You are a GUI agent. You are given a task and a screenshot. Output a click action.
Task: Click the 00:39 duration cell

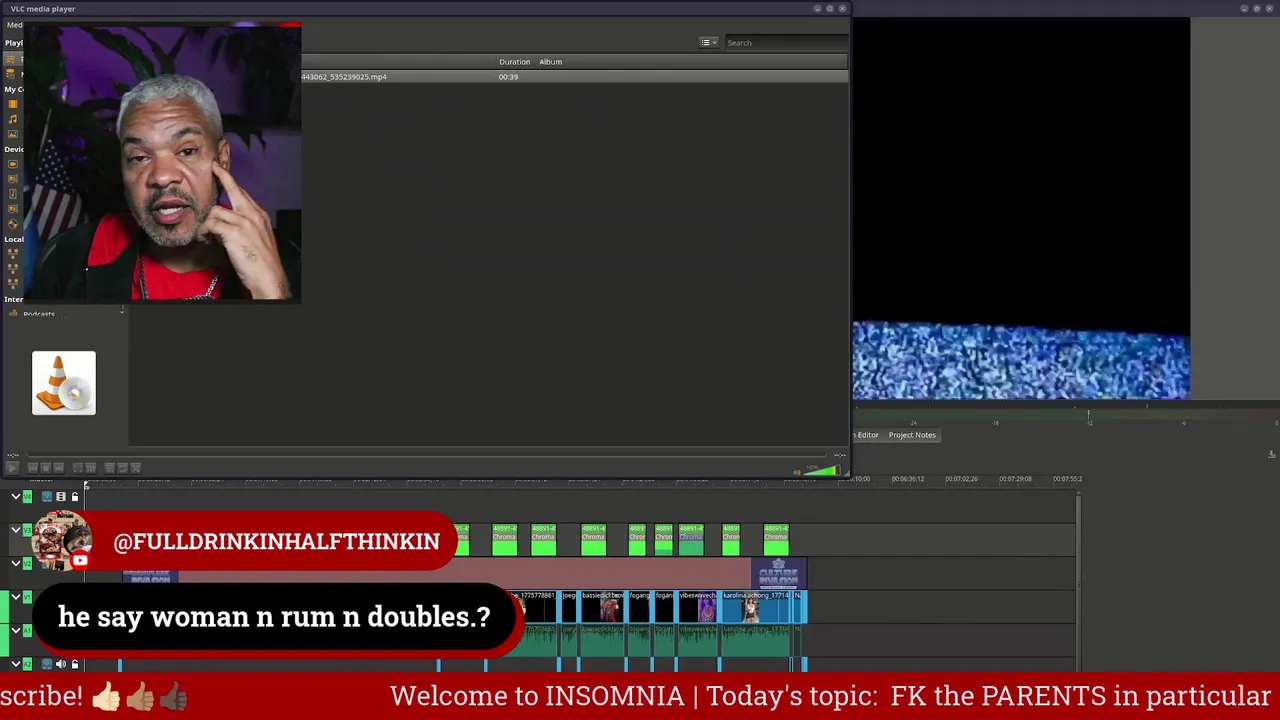(508, 77)
